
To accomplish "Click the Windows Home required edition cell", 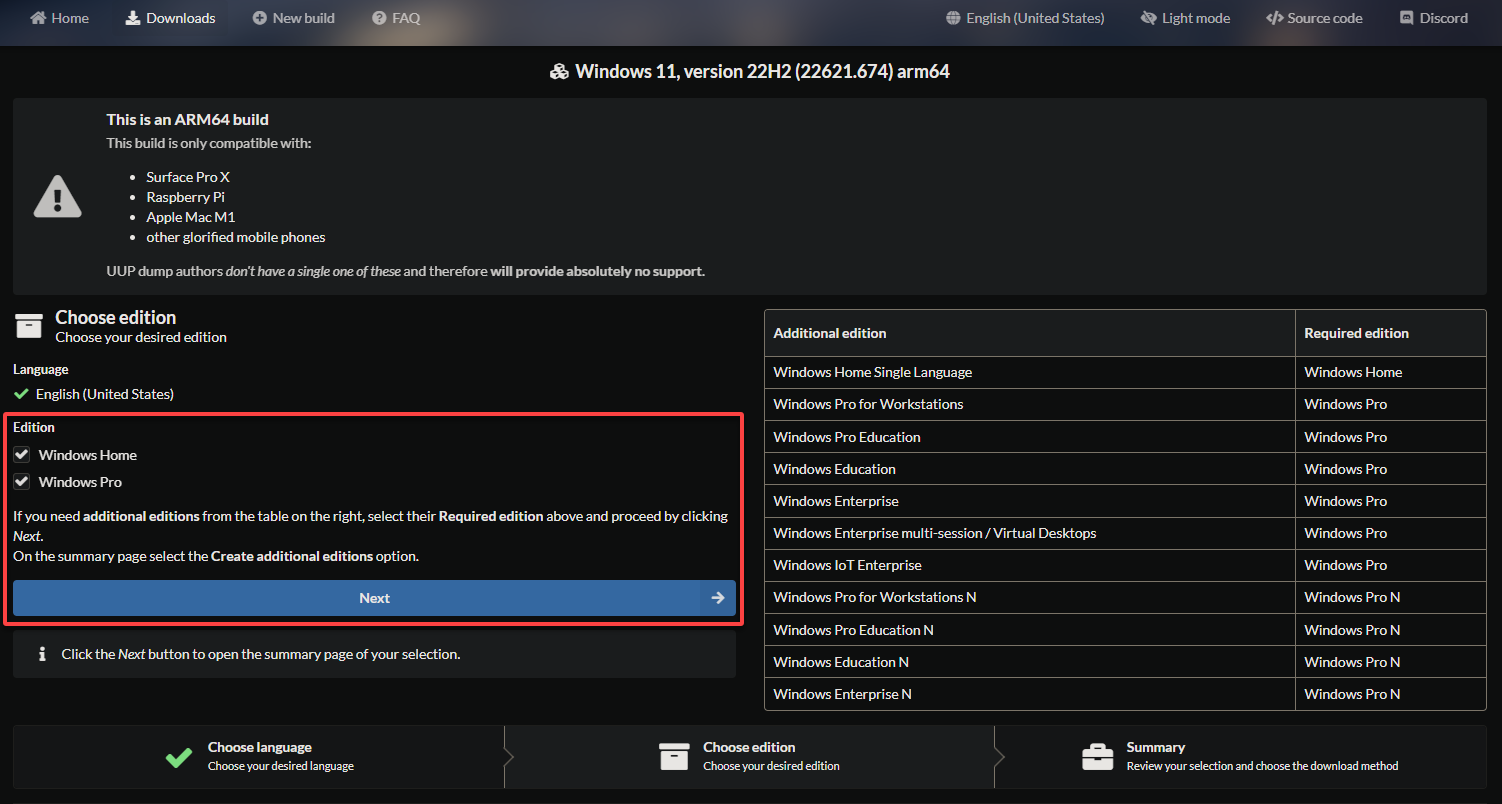I will click(1391, 372).
